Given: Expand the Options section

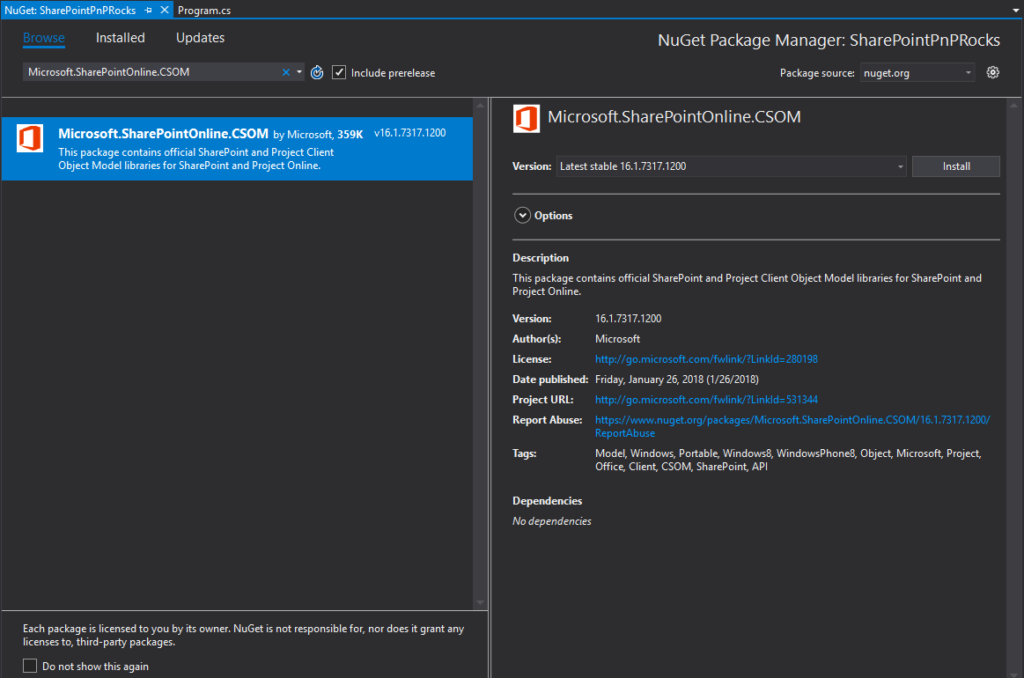Looking at the screenshot, I should [x=522, y=215].
